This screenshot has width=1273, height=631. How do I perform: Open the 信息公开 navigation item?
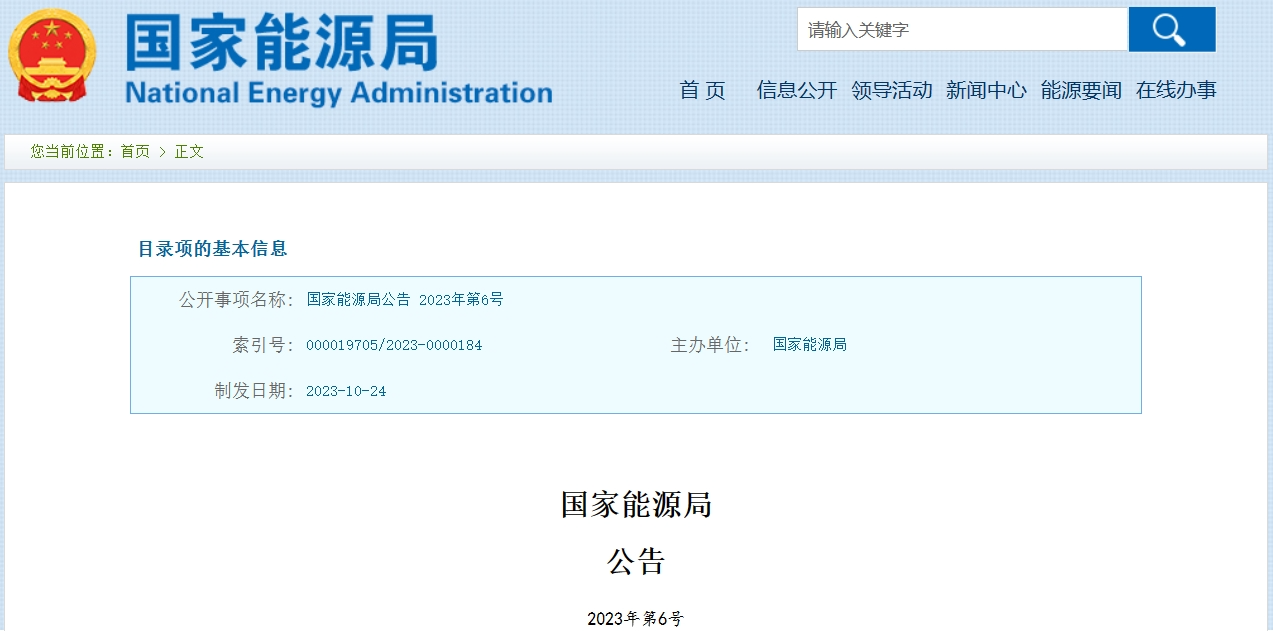point(797,90)
